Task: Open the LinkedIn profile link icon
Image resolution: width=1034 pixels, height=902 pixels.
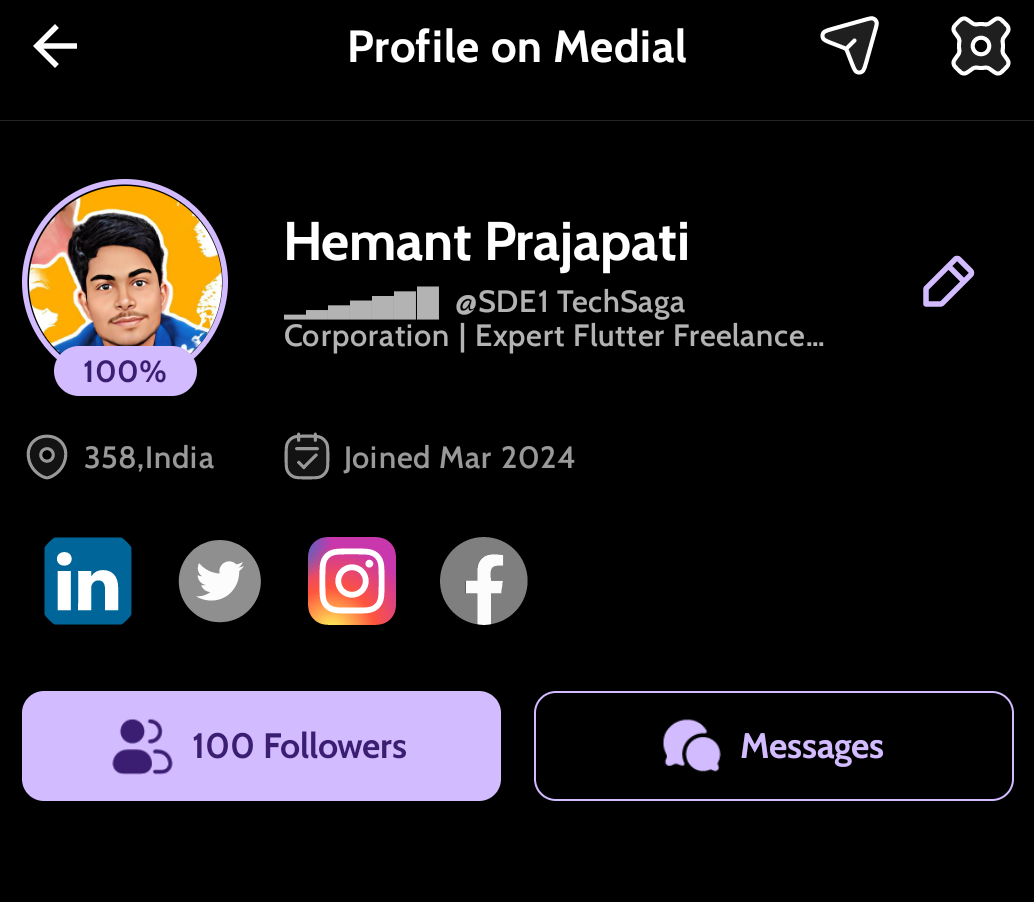Action: point(88,581)
